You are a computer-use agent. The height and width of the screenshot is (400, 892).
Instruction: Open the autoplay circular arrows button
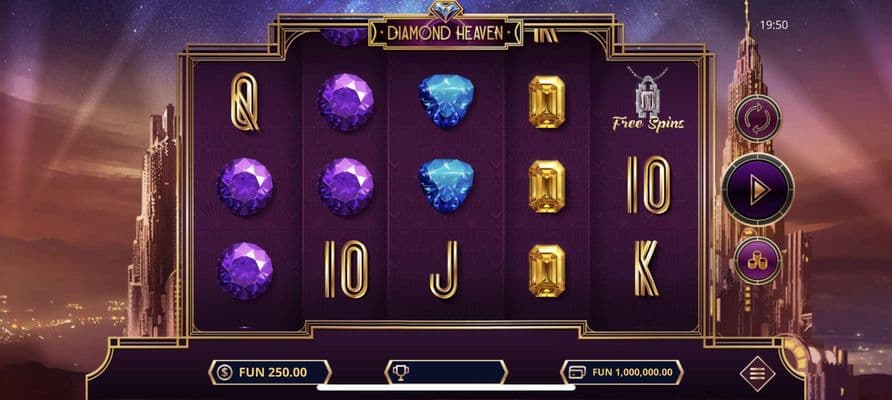[757, 118]
